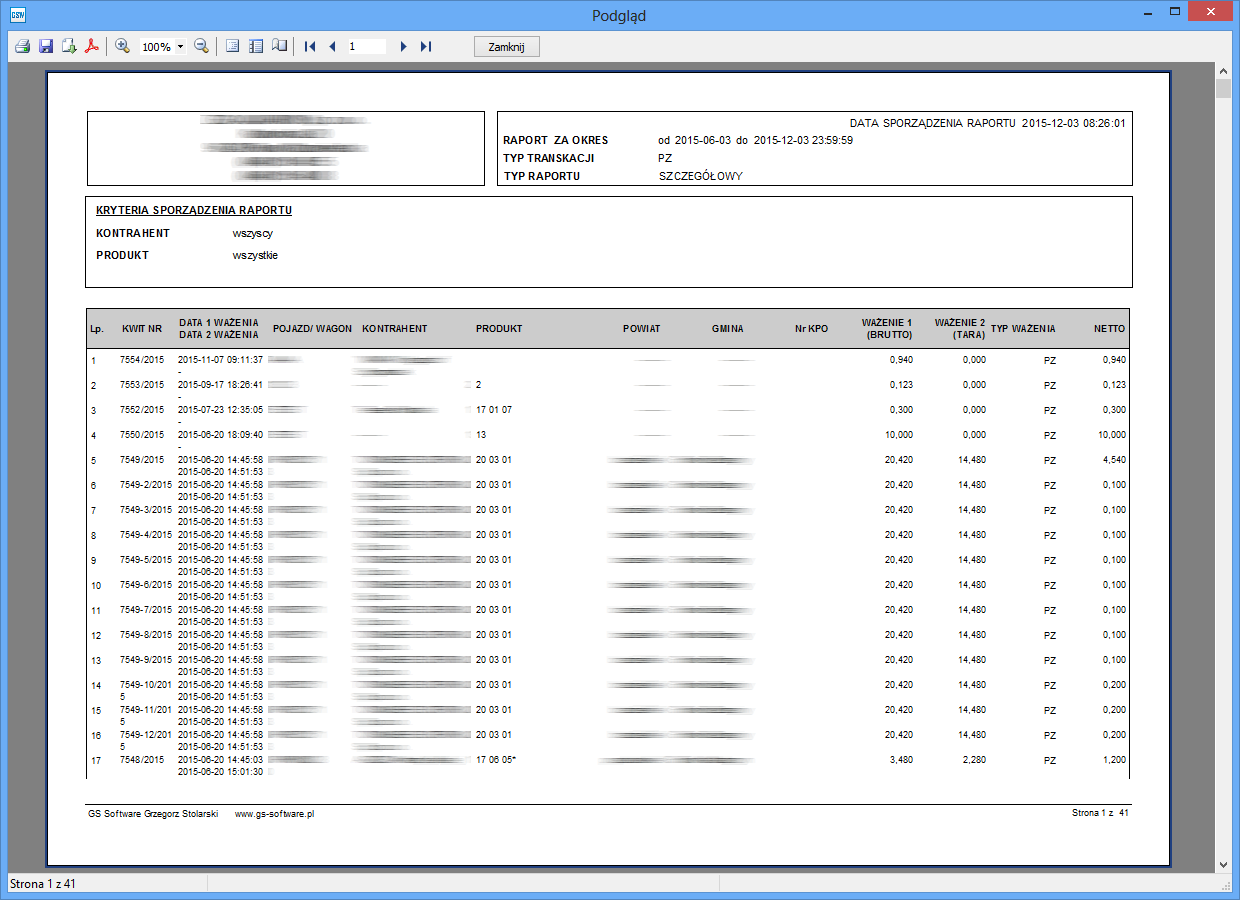
Task: Click the vertical scrollbar down arrow
Action: [1223, 864]
